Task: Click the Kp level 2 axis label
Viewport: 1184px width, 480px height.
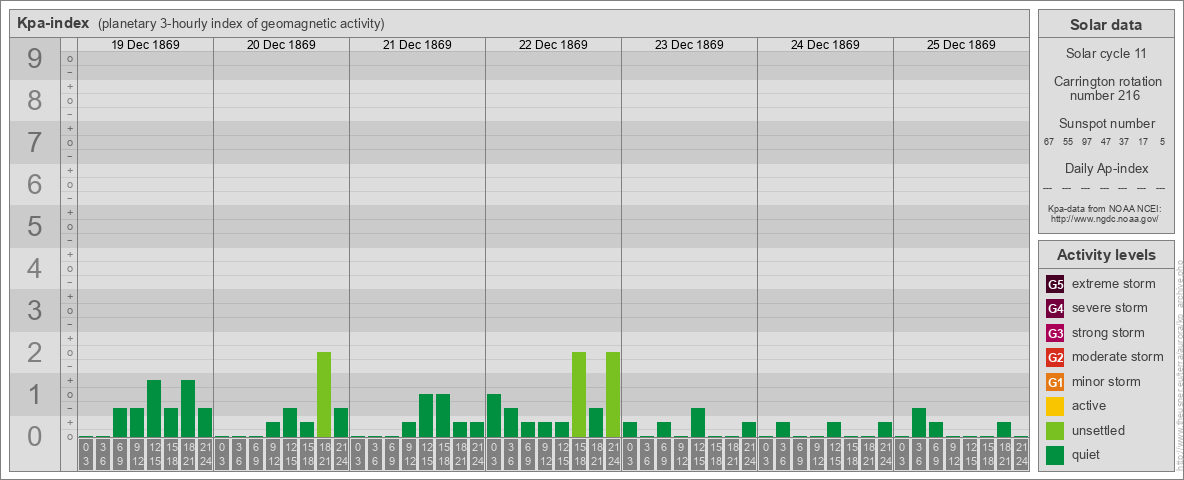Action: point(35,352)
